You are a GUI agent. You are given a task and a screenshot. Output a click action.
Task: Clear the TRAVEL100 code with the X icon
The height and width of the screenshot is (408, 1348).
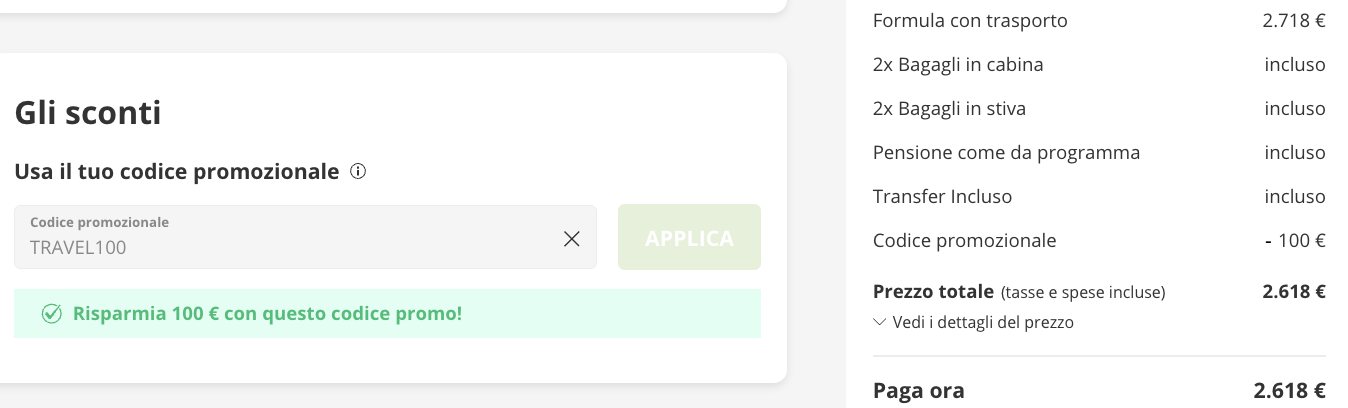[x=572, y=238]
